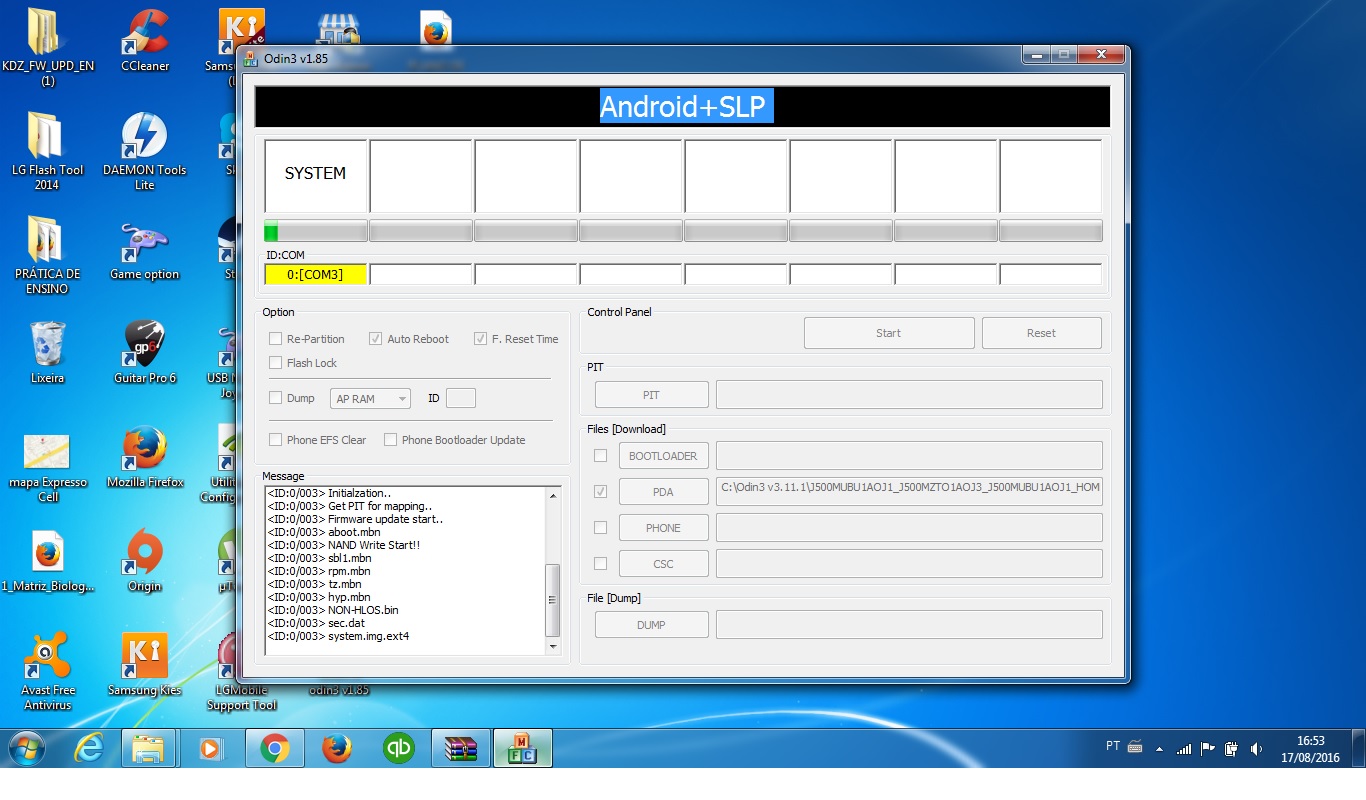The image size is (1366, 800).
Task: Show hidden tray icons arrow
Action: (1159, 749)
